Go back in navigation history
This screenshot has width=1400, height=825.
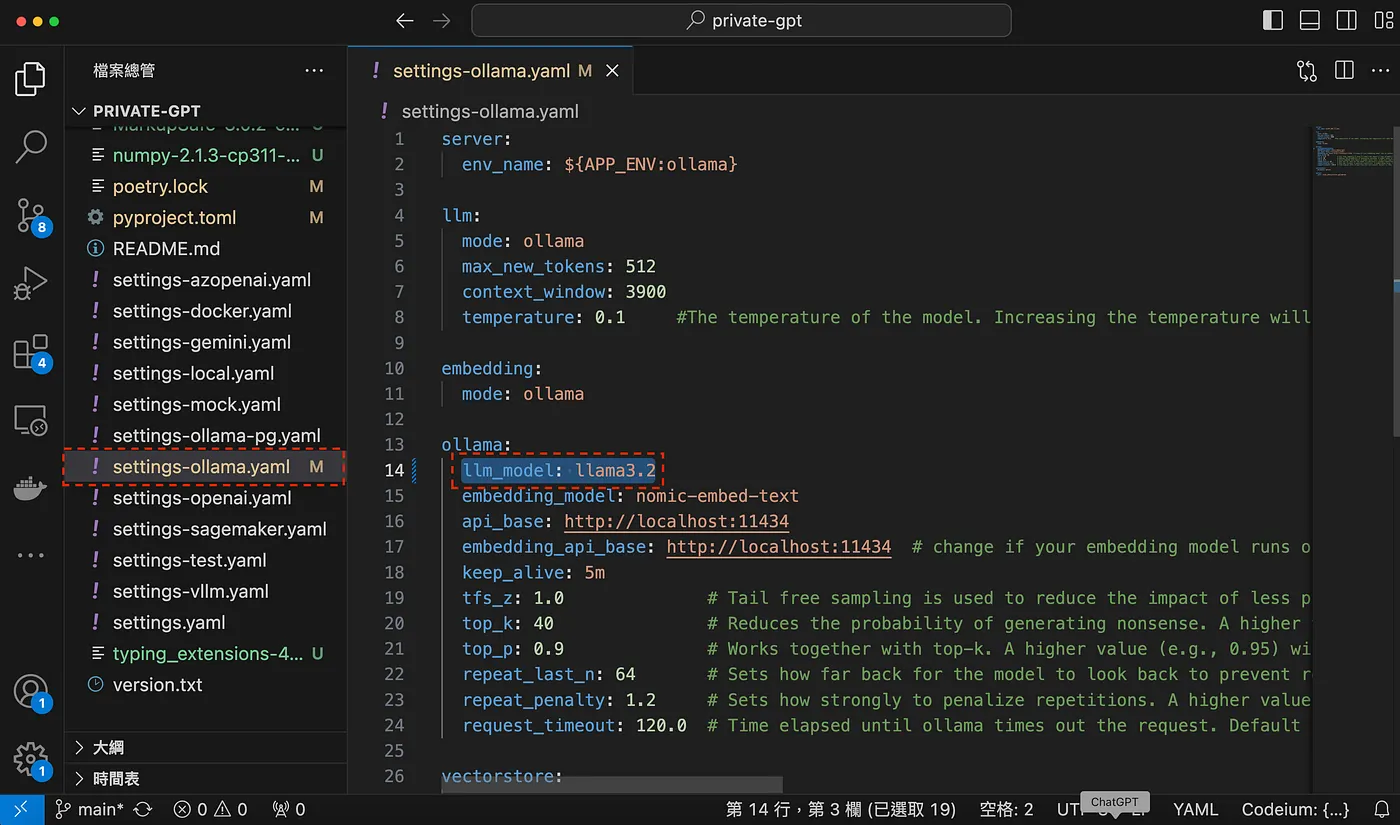(404, 20)
